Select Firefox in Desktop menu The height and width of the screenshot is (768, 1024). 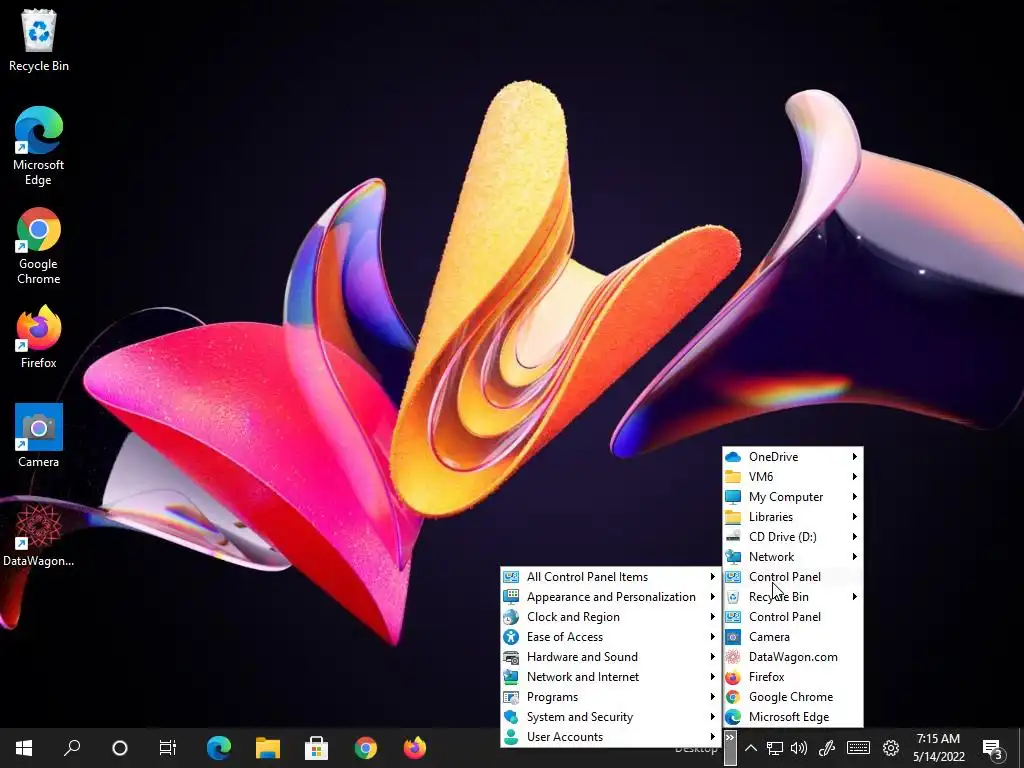(x=793, y=677)
